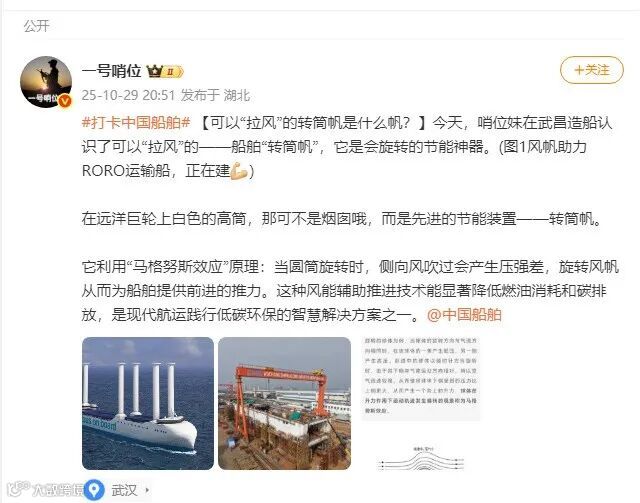640x503 pixels.
Task: Open the rotor sail ship rendering image
Action: coord(148,403)
